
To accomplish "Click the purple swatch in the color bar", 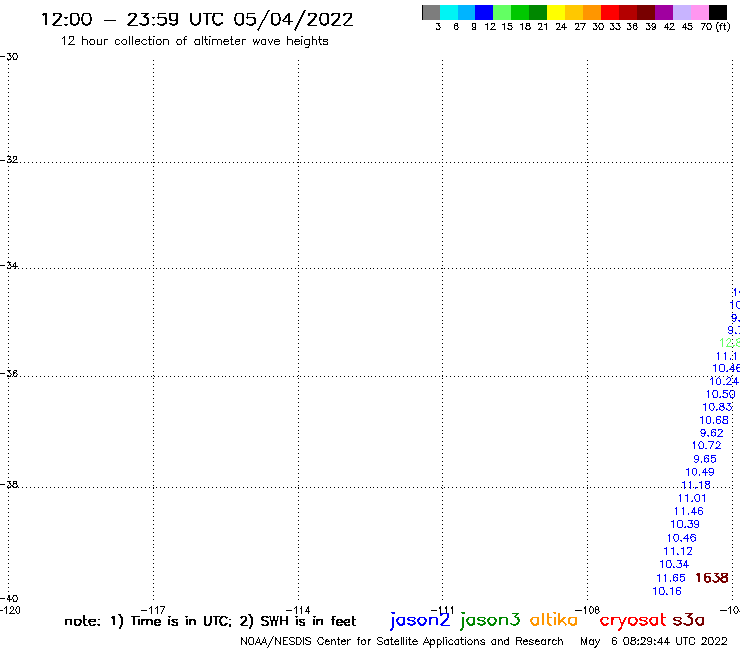I will 664,12.
